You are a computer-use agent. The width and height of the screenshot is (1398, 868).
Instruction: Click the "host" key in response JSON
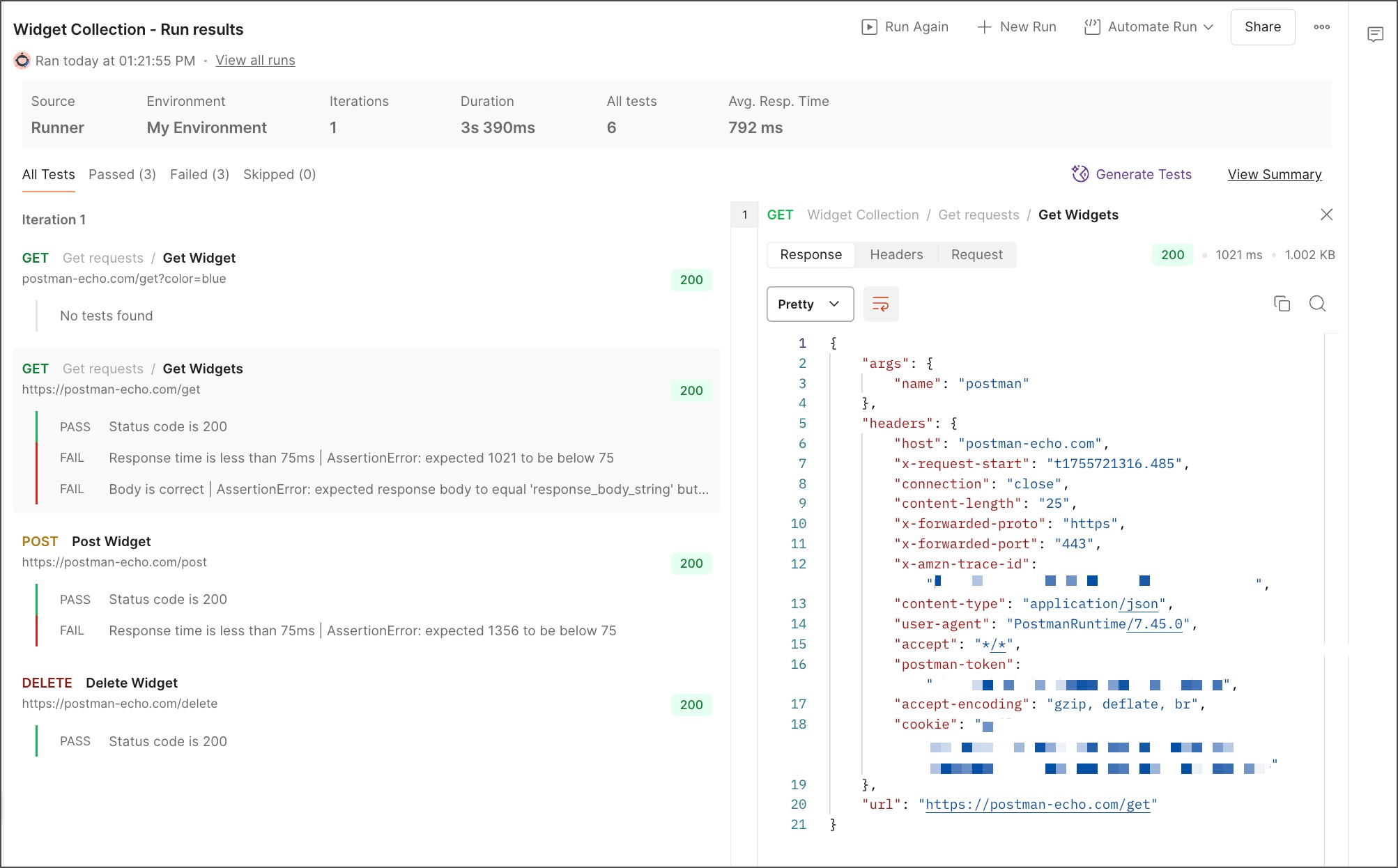917,444
